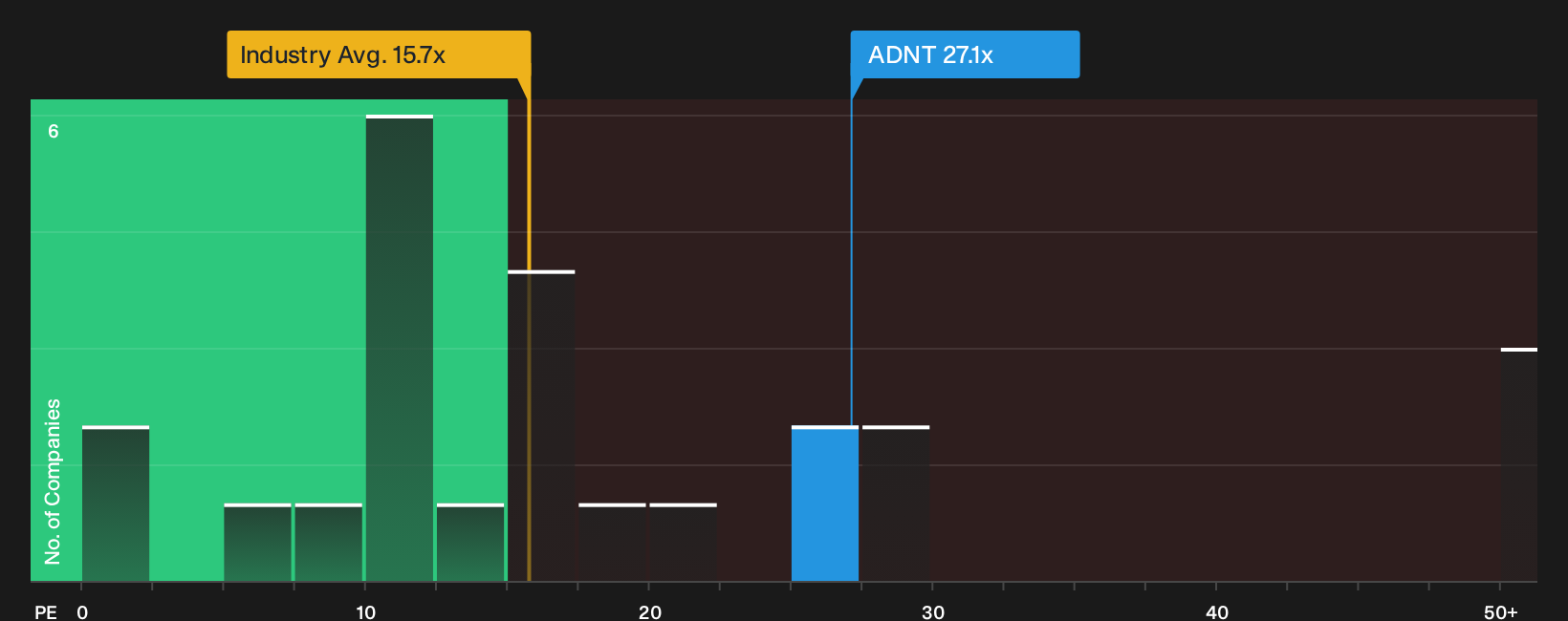Click the tallest bar at PE 10
The height and width of the screenshot is (621, 1568).
click(400, 348)
